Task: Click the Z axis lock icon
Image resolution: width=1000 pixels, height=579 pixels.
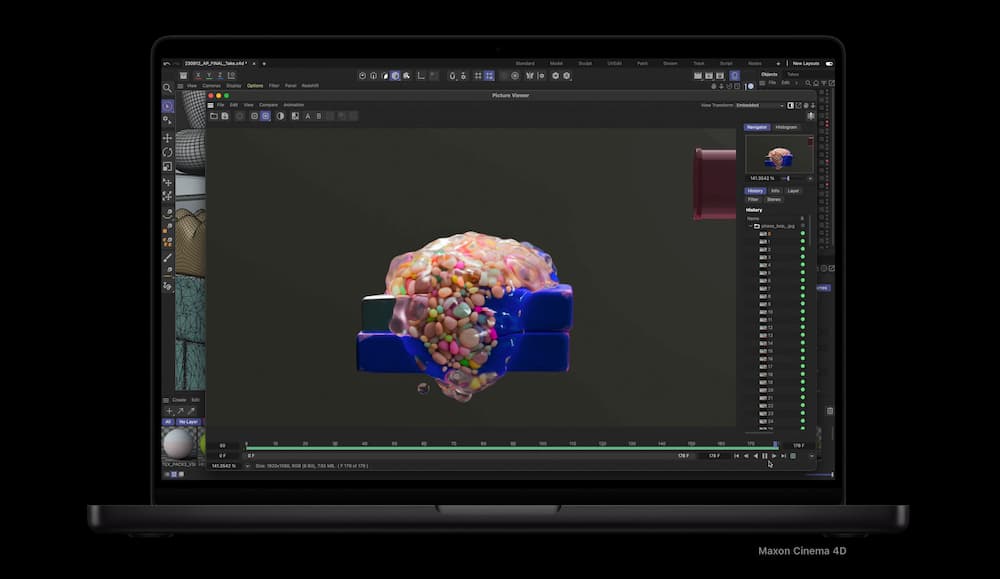Action: 220,76
